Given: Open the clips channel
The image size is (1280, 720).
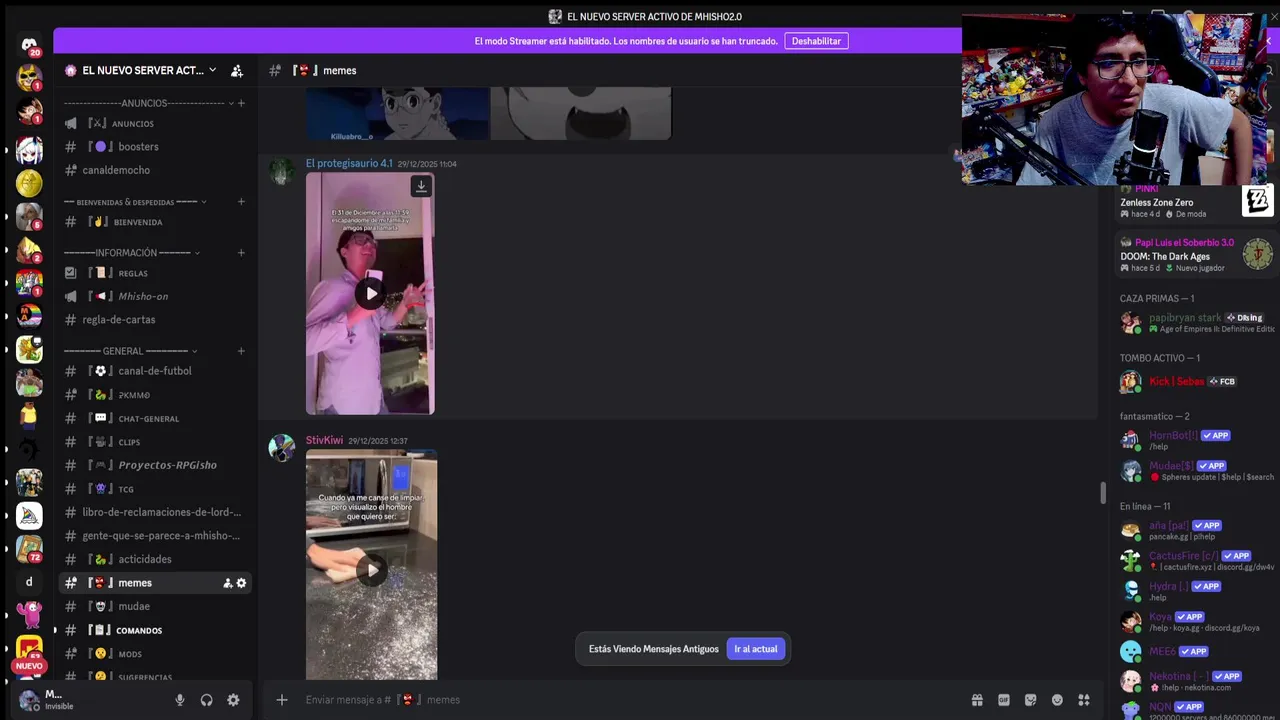Looking at the screenshot, I should click(154, 442).
